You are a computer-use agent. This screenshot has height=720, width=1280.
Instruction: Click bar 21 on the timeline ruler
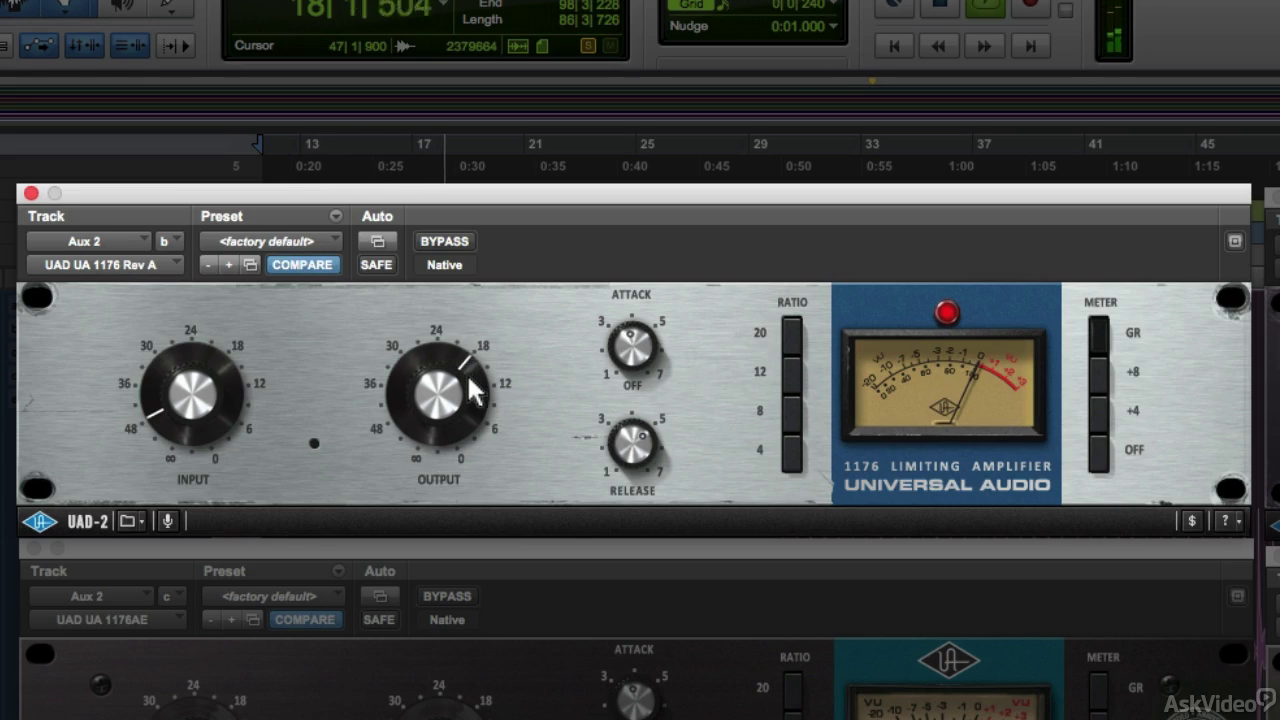click(535, 144)
